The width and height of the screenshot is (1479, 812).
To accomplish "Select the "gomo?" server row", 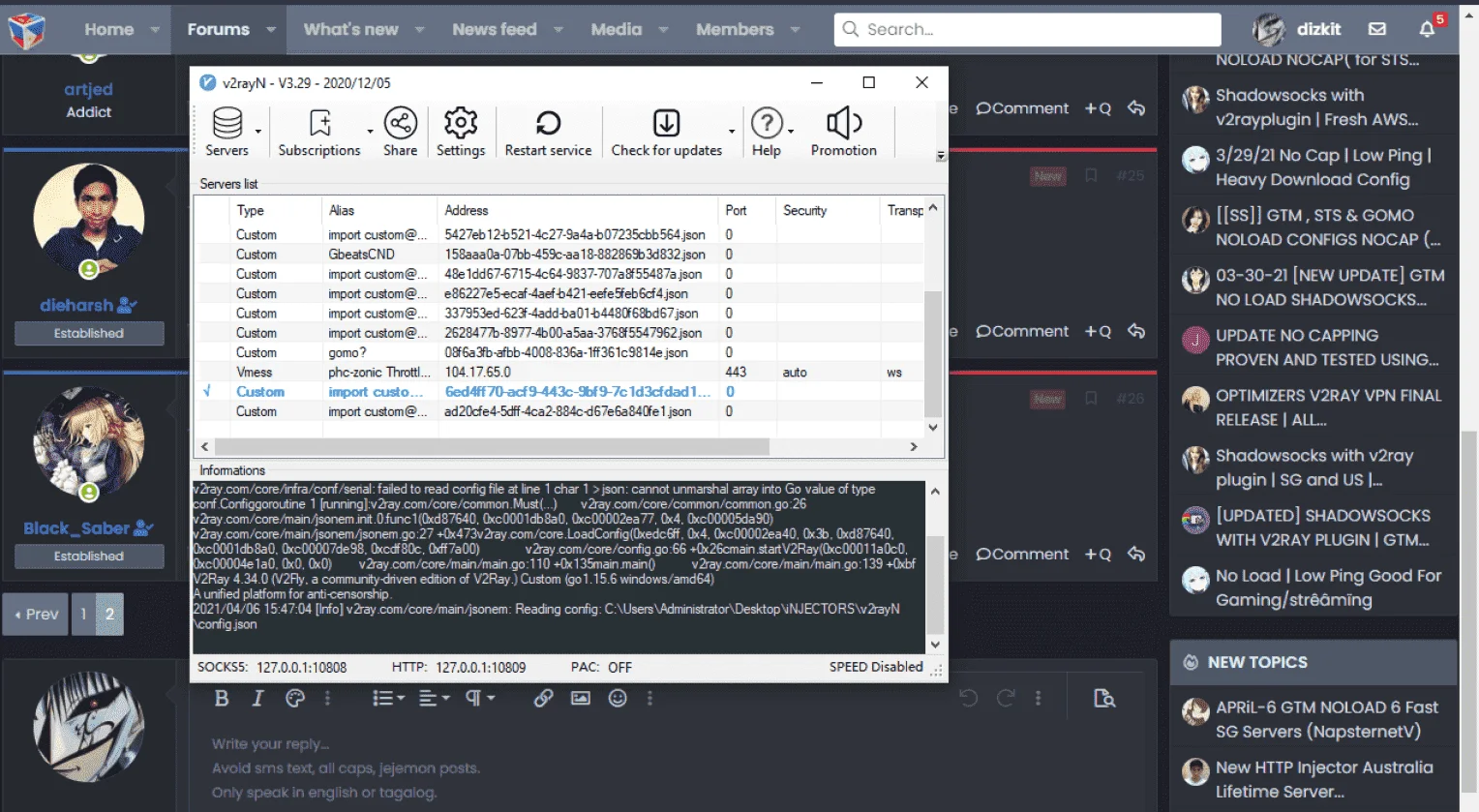I will (x=559, y=352).
